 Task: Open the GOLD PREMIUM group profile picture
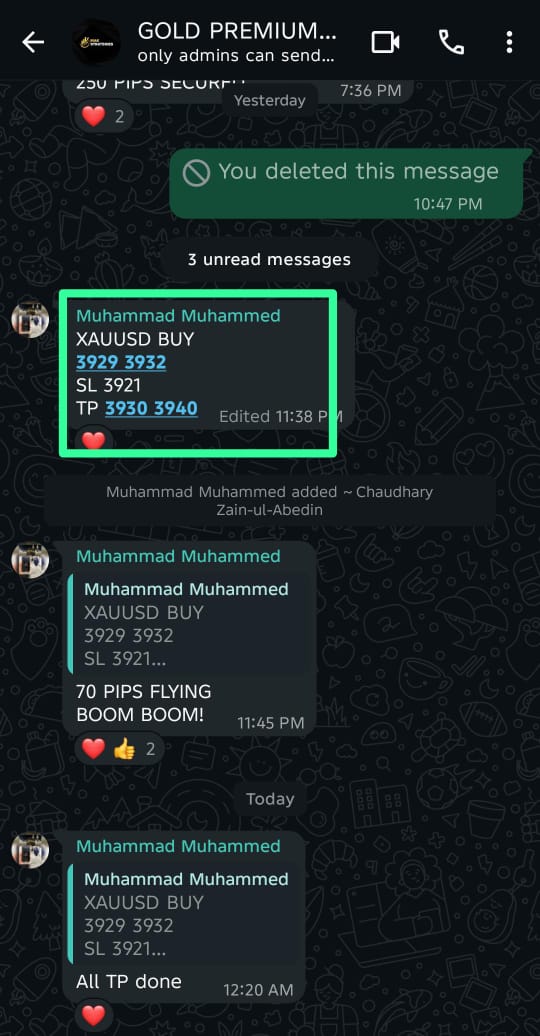96,42
